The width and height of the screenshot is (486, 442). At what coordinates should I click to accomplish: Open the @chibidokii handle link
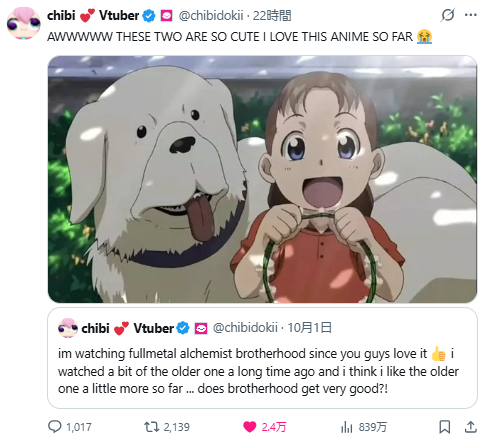211,16
